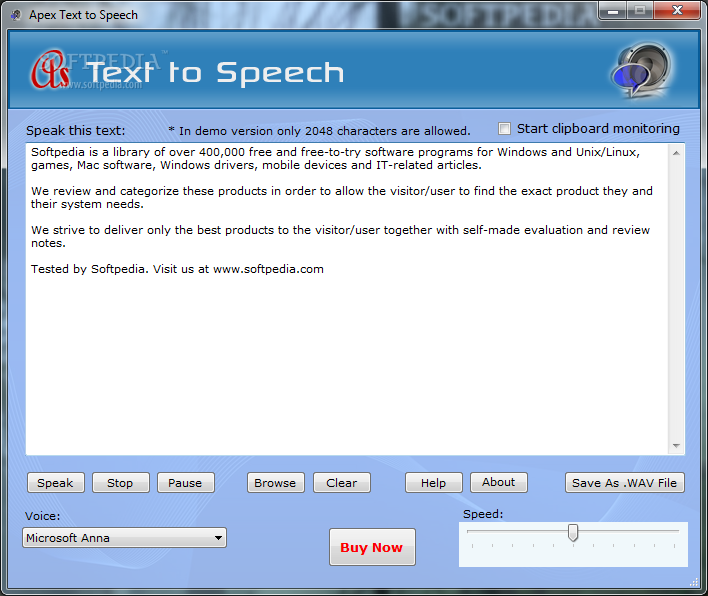Click the Speak button

point(56,483)
